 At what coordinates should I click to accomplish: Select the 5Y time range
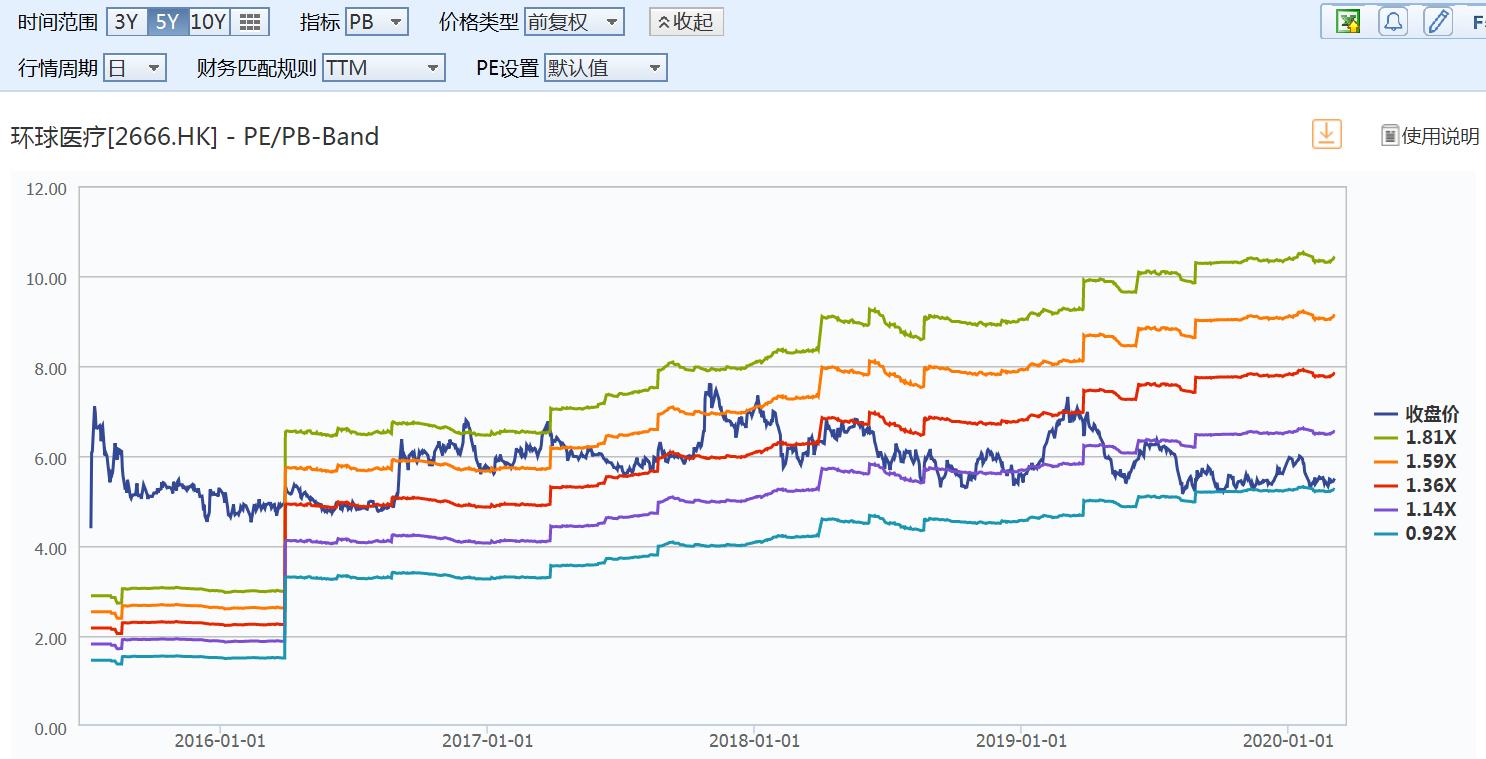click(x=168, y=21)
